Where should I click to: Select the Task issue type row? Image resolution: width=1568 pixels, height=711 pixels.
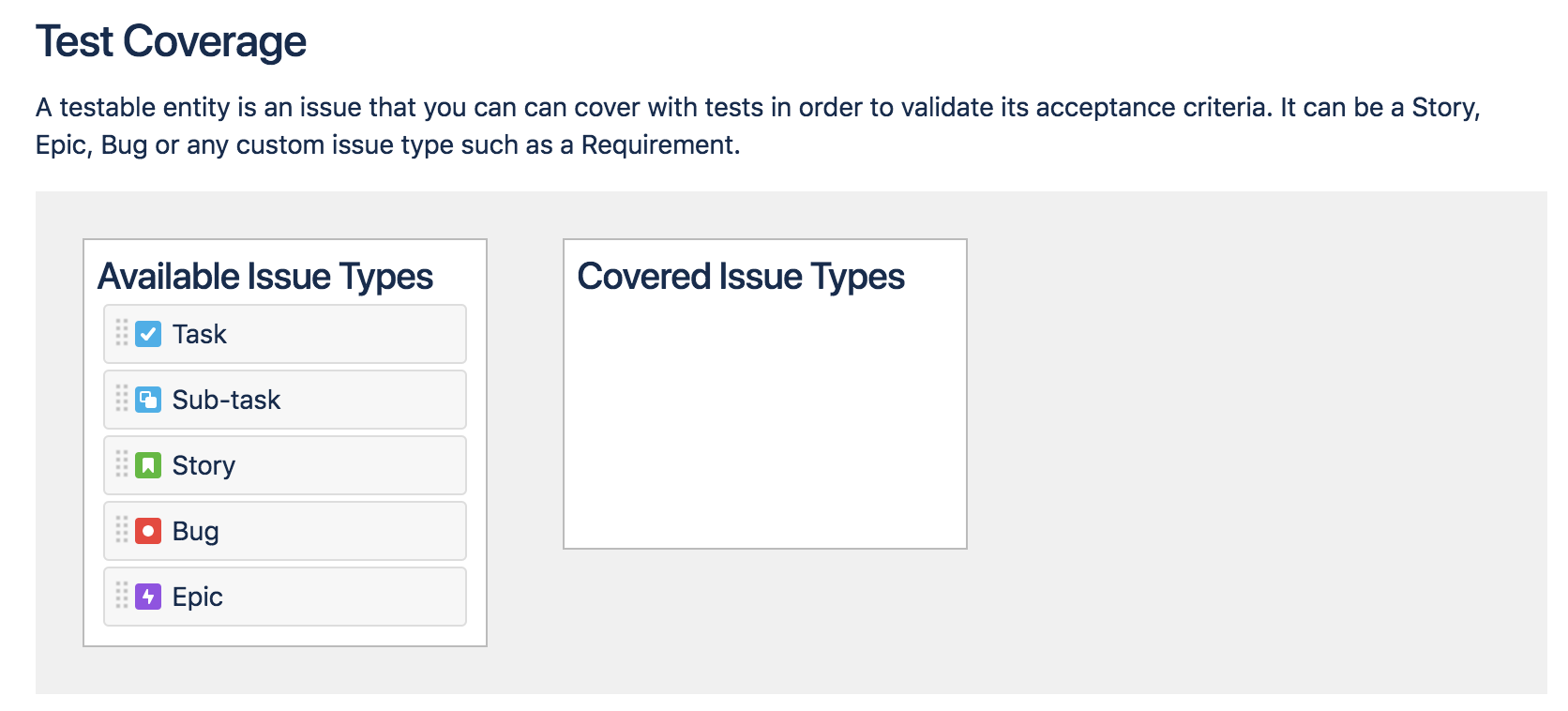[285, 334]
